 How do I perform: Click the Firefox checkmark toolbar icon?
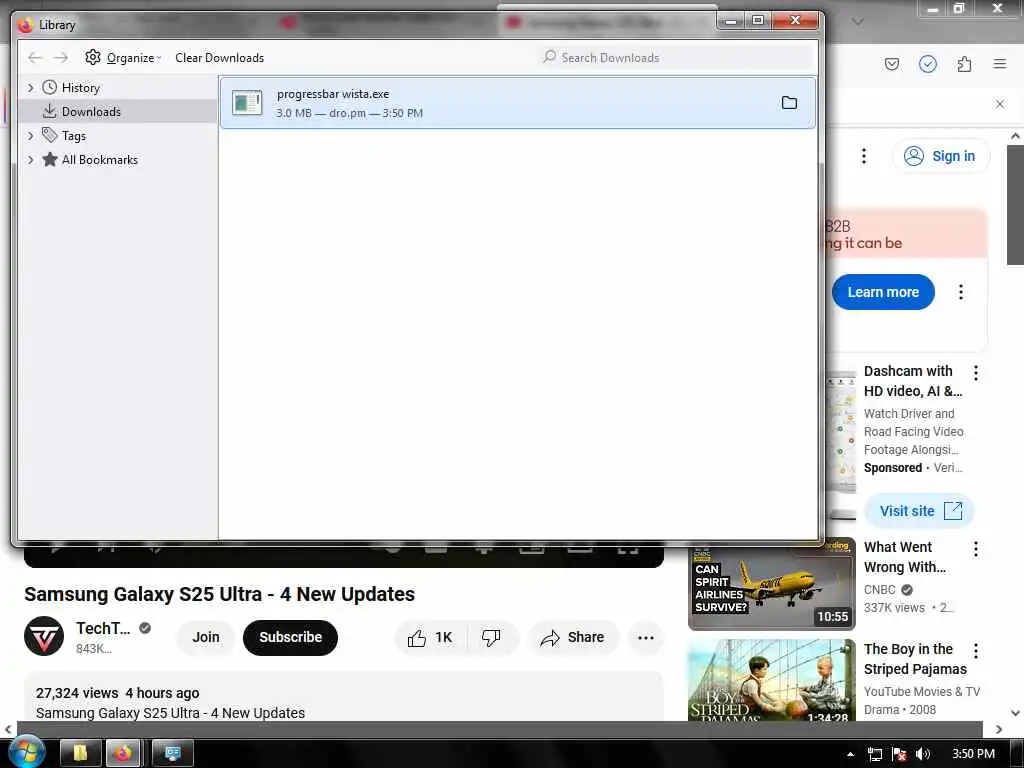927,64
